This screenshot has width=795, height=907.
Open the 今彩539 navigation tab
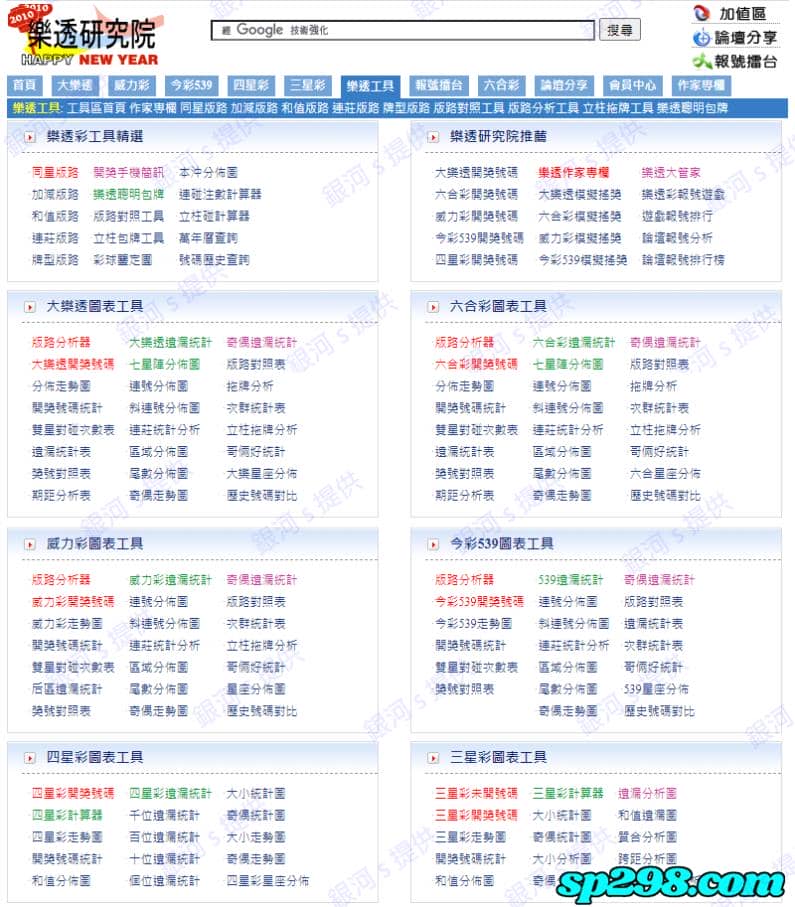191,86
